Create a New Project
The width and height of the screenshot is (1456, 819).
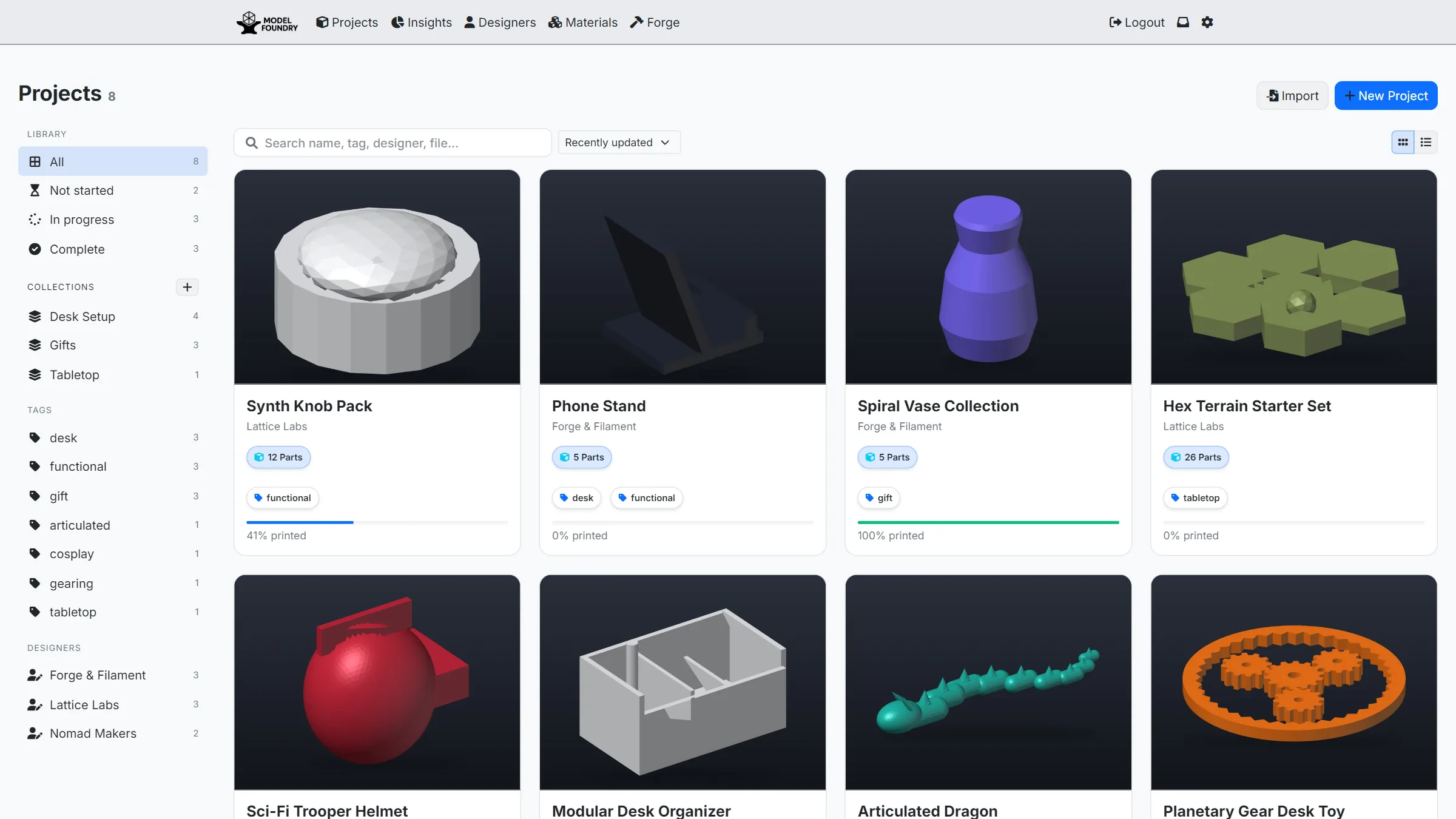coord(1386,96)
